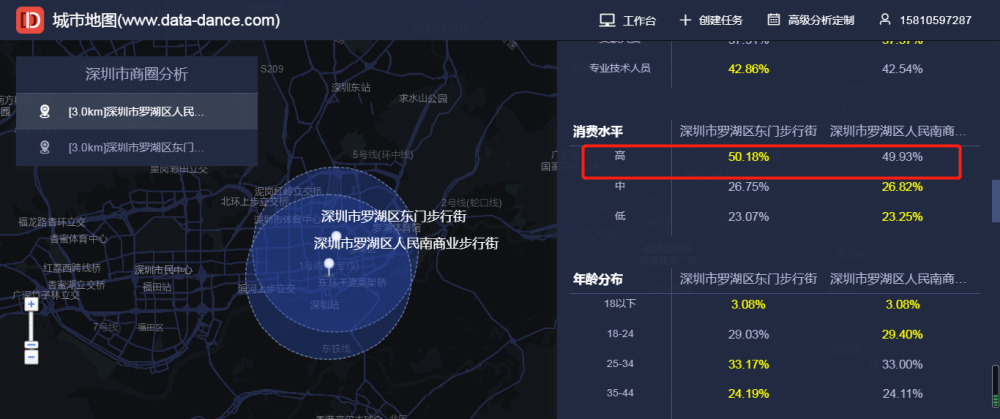
Task: Click the value 33.00% in 25-34 row
Action: pyautogui.click(x=902, y=365)
